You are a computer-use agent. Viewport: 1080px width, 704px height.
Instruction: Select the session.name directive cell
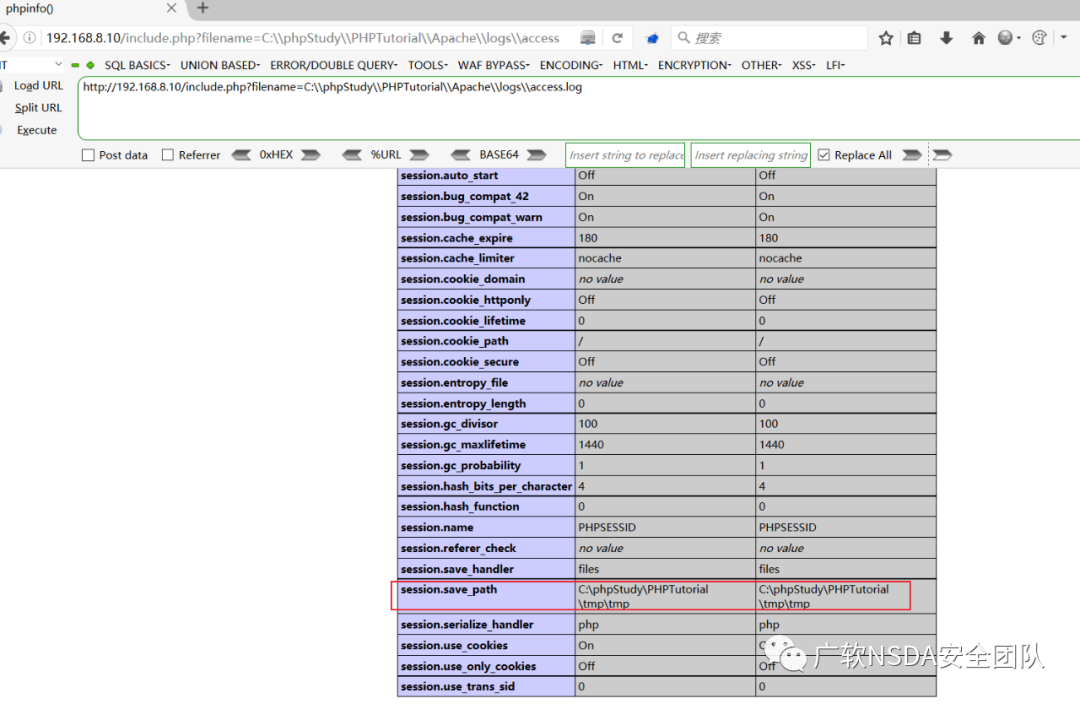coord(486,528)
